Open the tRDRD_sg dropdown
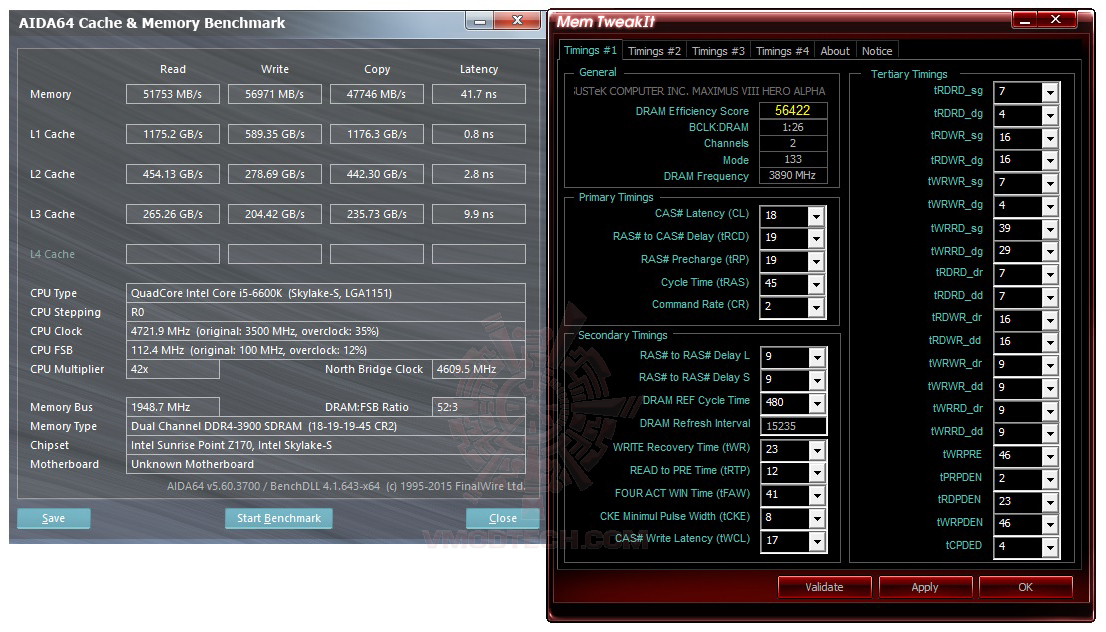 point(1050,92)
